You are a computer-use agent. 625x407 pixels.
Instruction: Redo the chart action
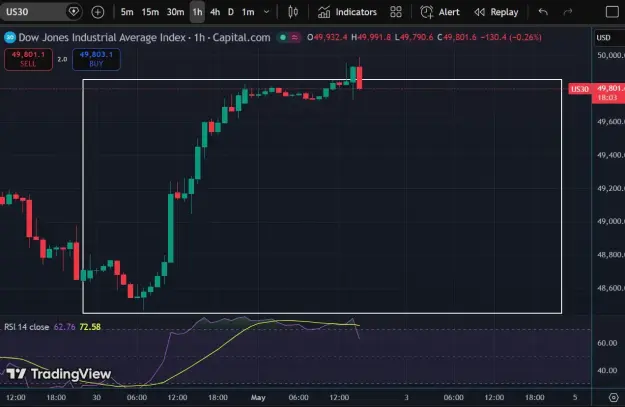[568, 12]
